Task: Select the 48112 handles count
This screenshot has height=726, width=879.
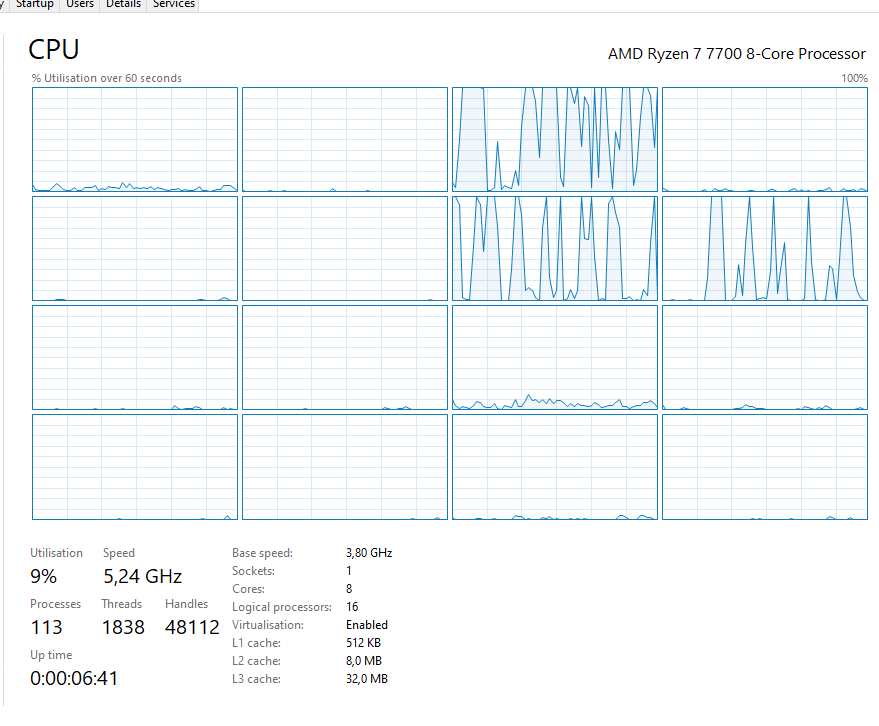Action: pyautogui.click(x=192, y=627)
